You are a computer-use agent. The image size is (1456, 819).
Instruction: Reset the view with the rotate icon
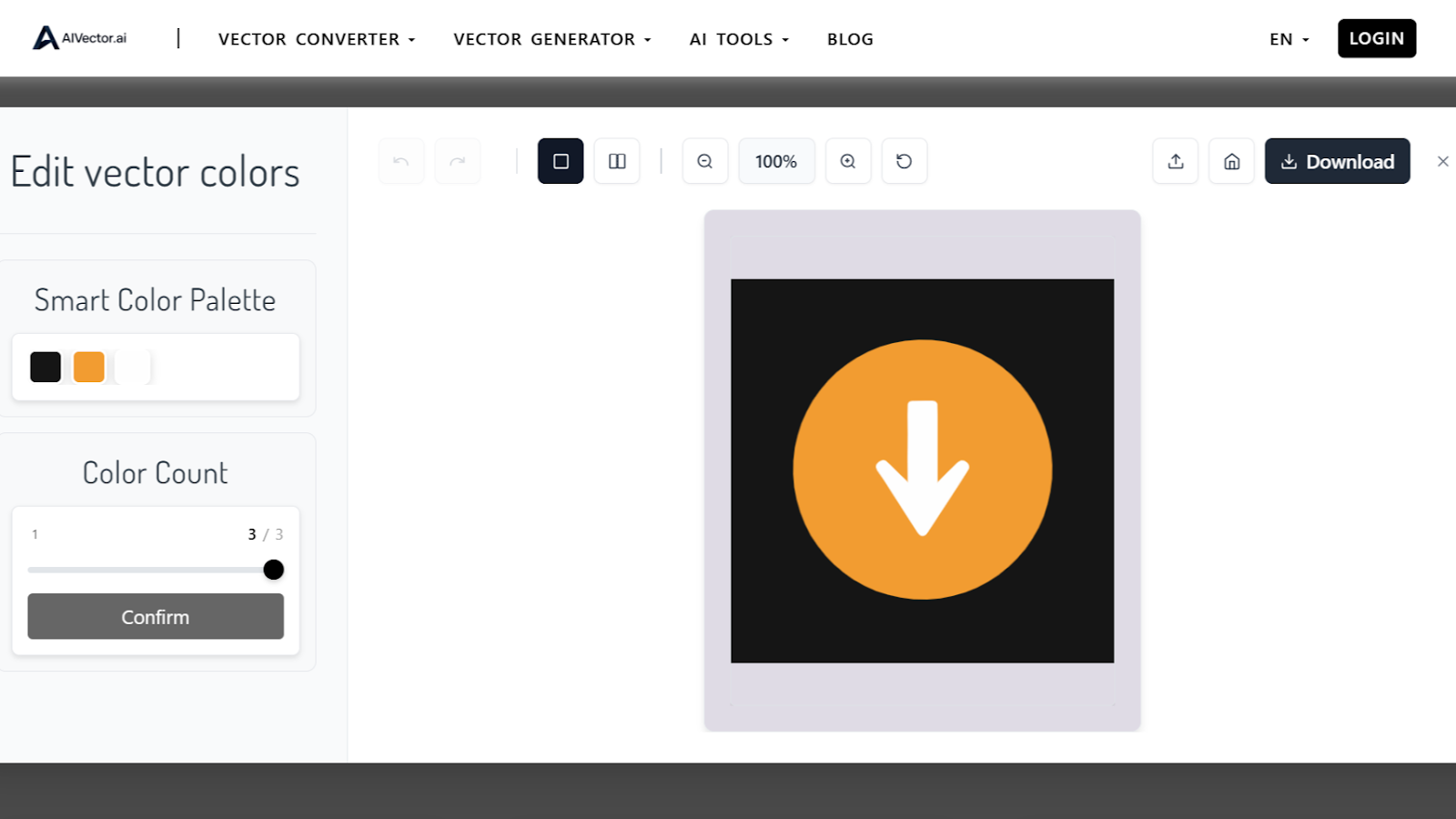[905, 161]
